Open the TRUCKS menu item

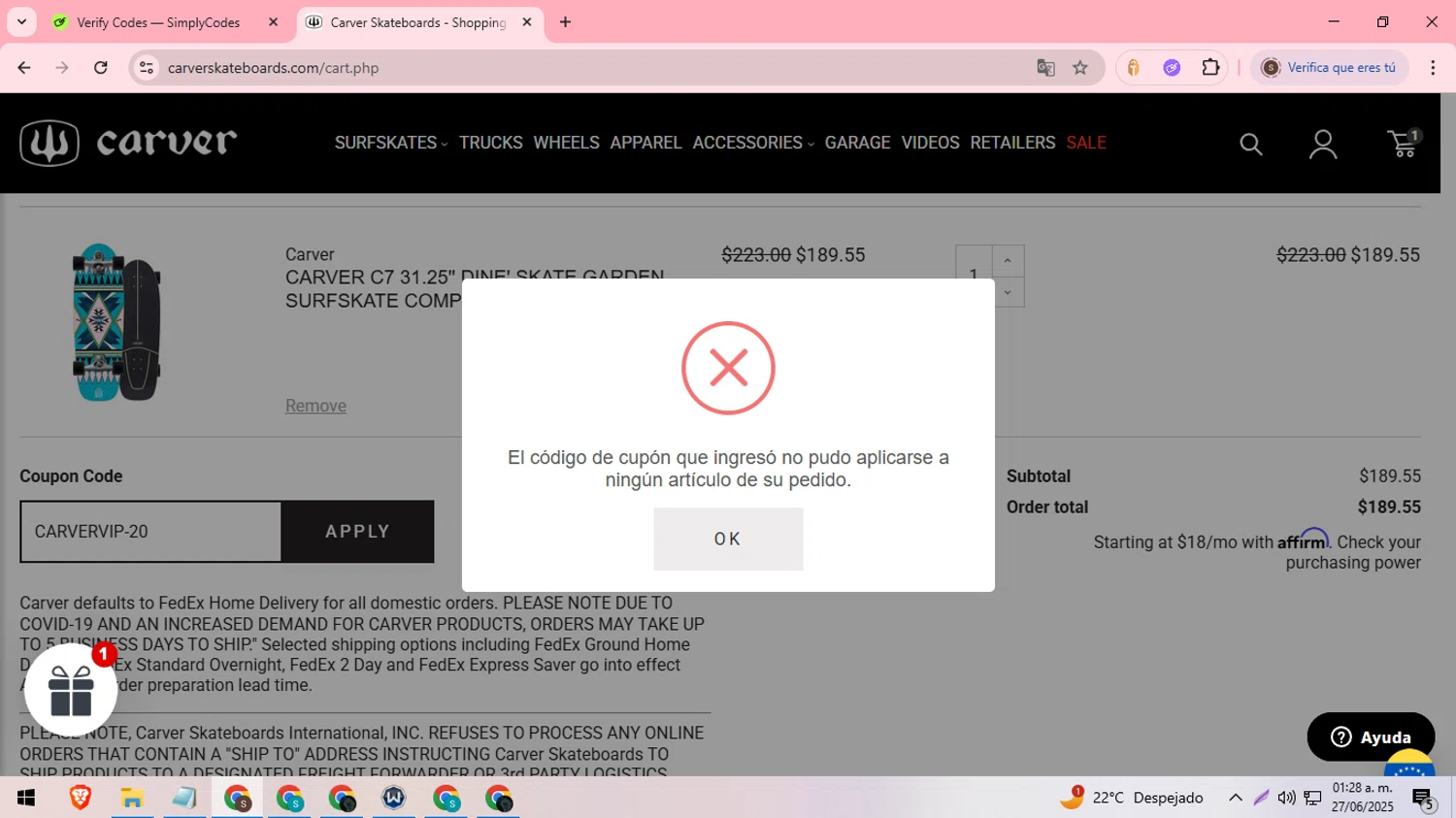[x=490, y=143]
